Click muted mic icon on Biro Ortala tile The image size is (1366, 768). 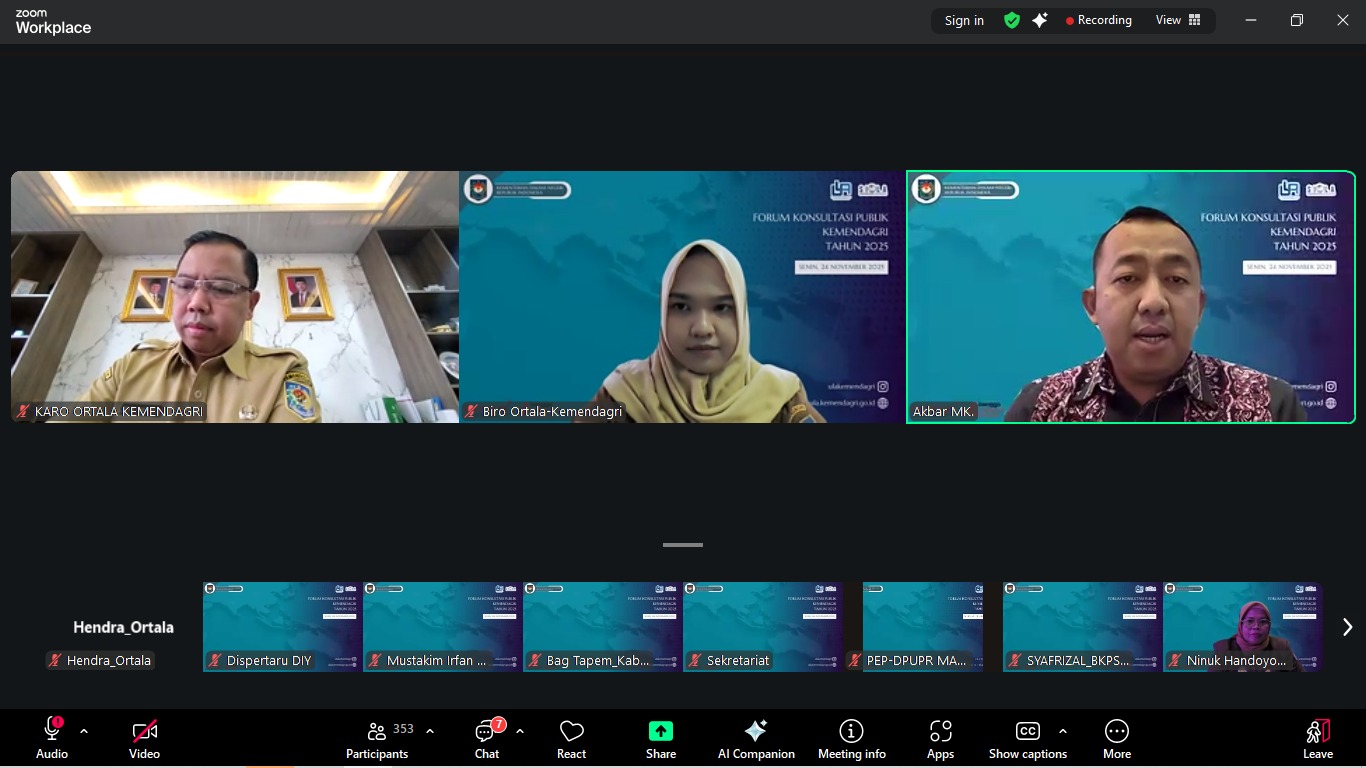[471, 411]
